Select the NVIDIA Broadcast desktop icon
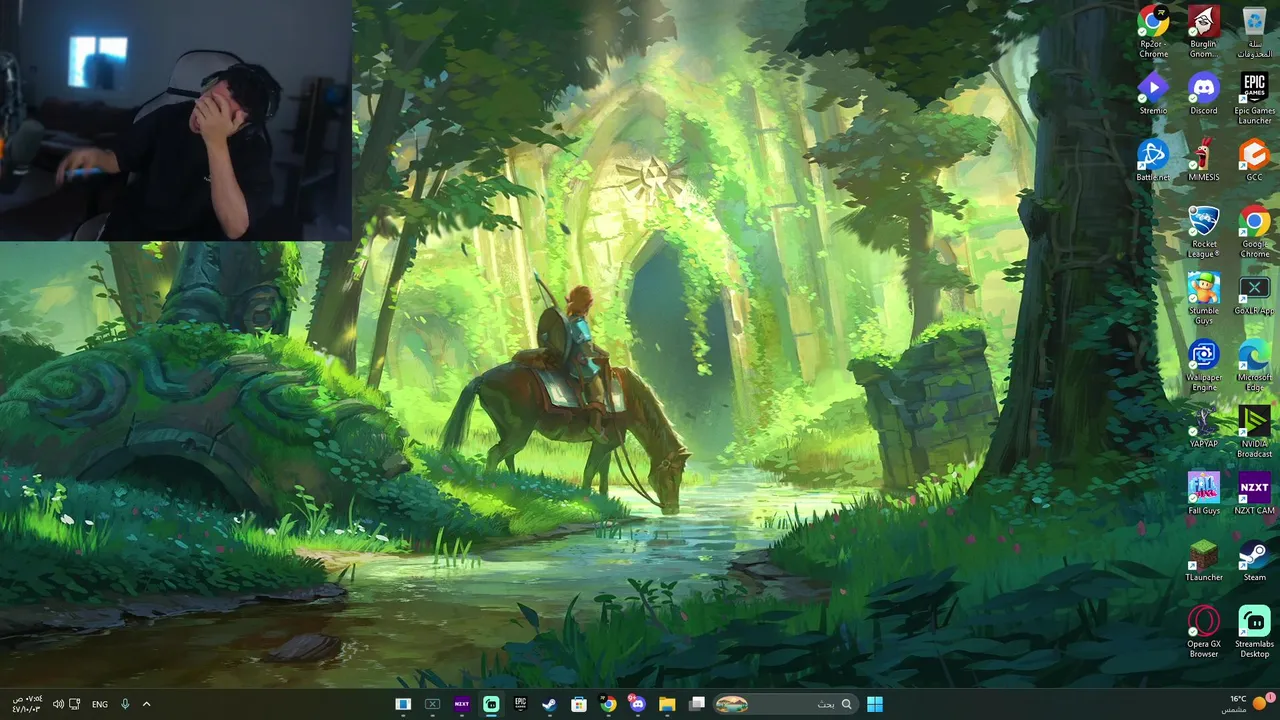1280x720 pixels. (x=1255, y=432)
